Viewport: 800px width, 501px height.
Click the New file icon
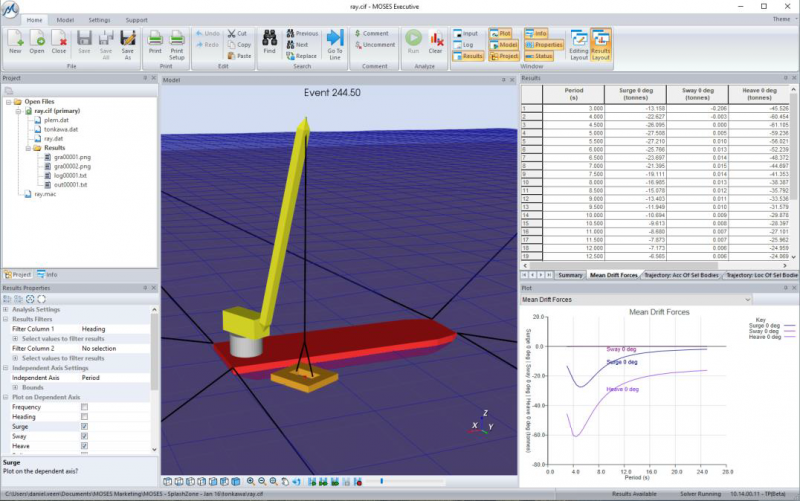[15, 39]
